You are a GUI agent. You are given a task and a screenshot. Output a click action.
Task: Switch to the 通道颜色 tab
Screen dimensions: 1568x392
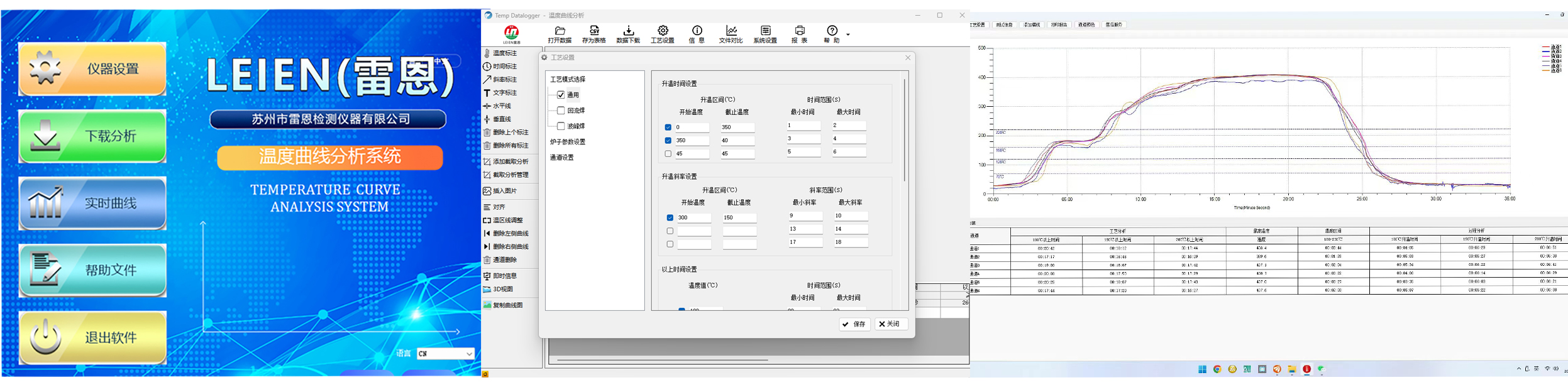point(1086,25)
